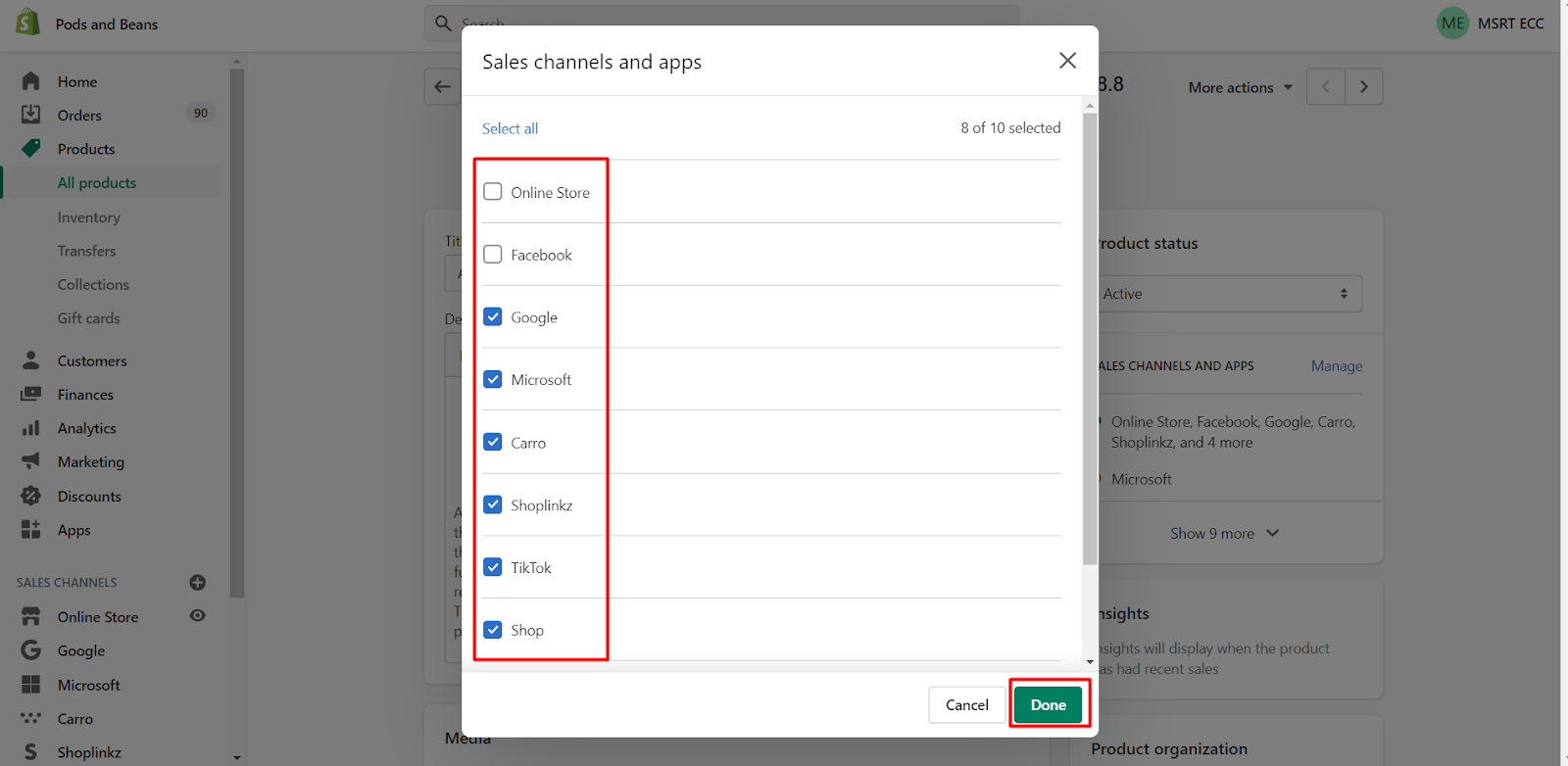
Task: Open All products in sidebar
Action: (x=97, y=183)
